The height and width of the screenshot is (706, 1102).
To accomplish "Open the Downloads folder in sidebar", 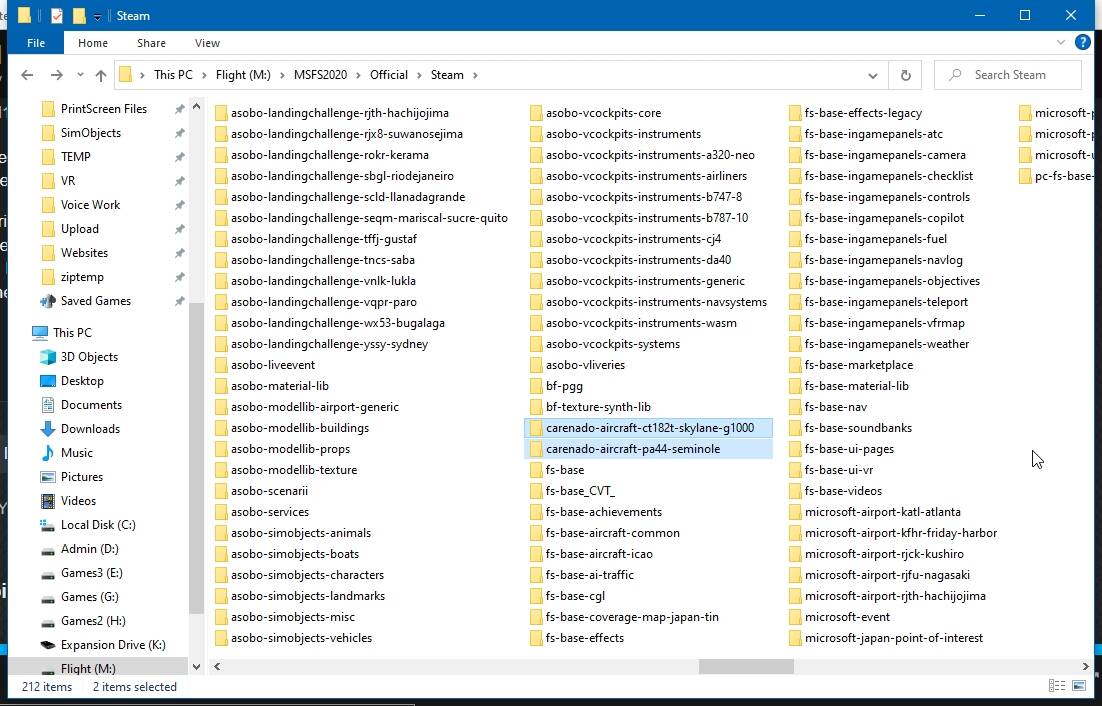I will [x=90, y=429].
